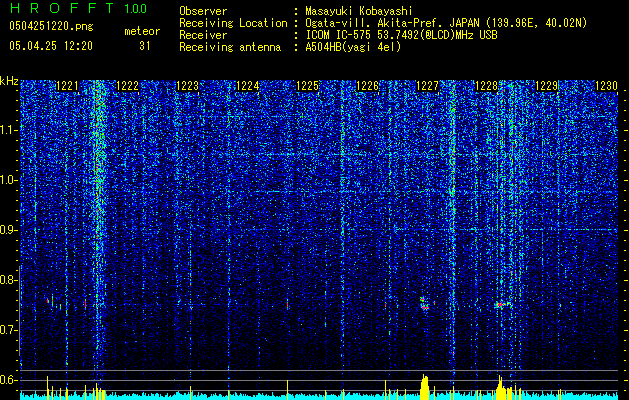
Task: Click the horizontal meteor echo near 1228
Action: (x=501, y=305)
